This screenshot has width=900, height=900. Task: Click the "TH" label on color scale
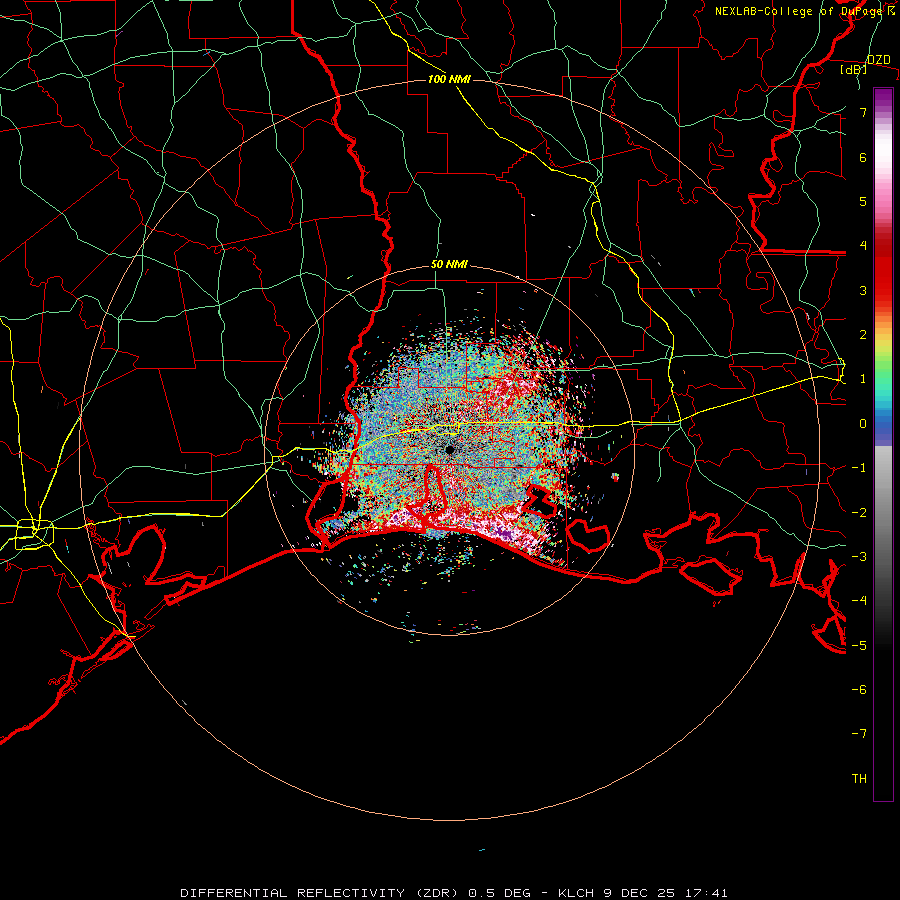point(859,779)
